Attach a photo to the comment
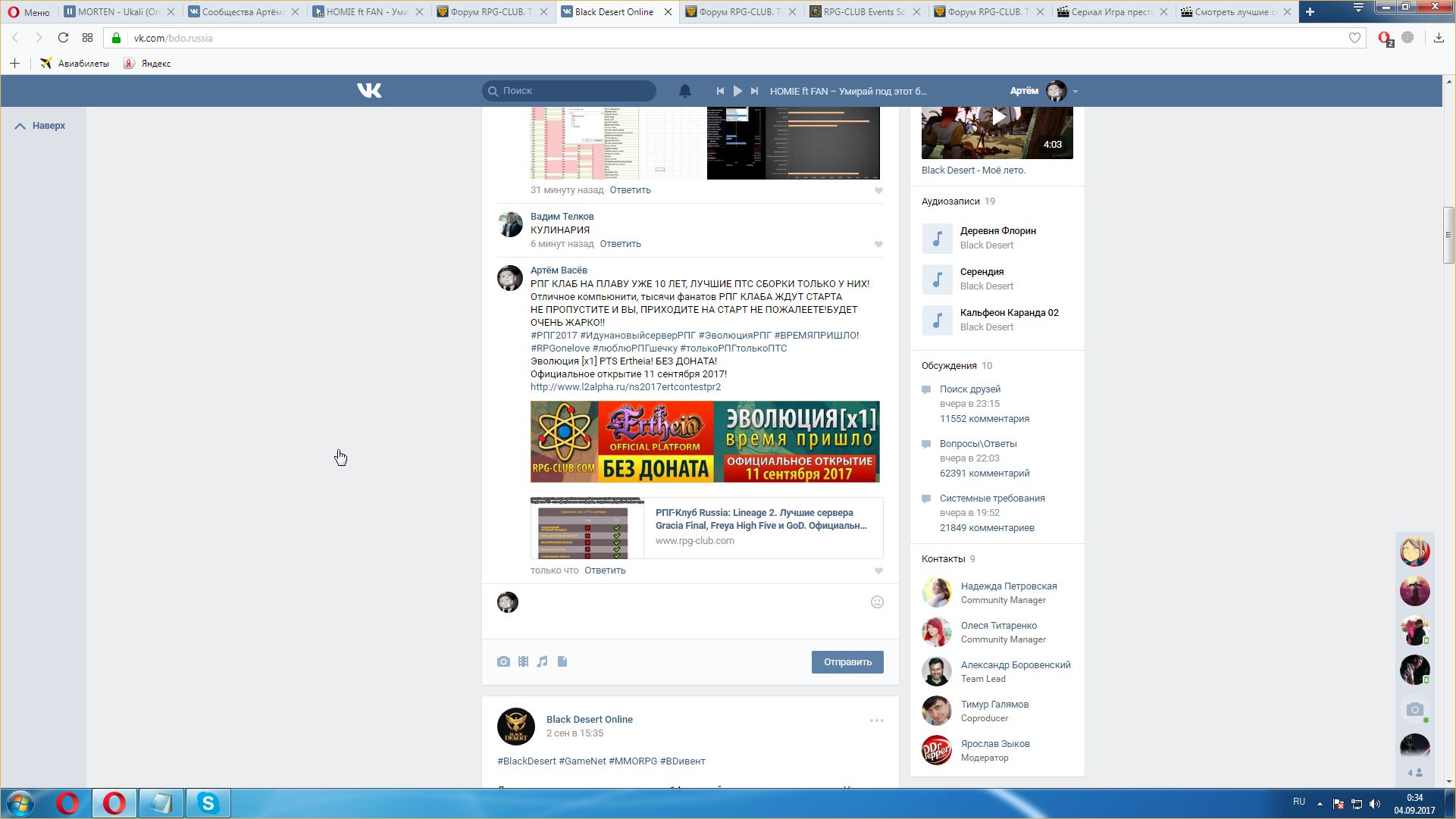The image size is (1456, 819). (503, 661)
